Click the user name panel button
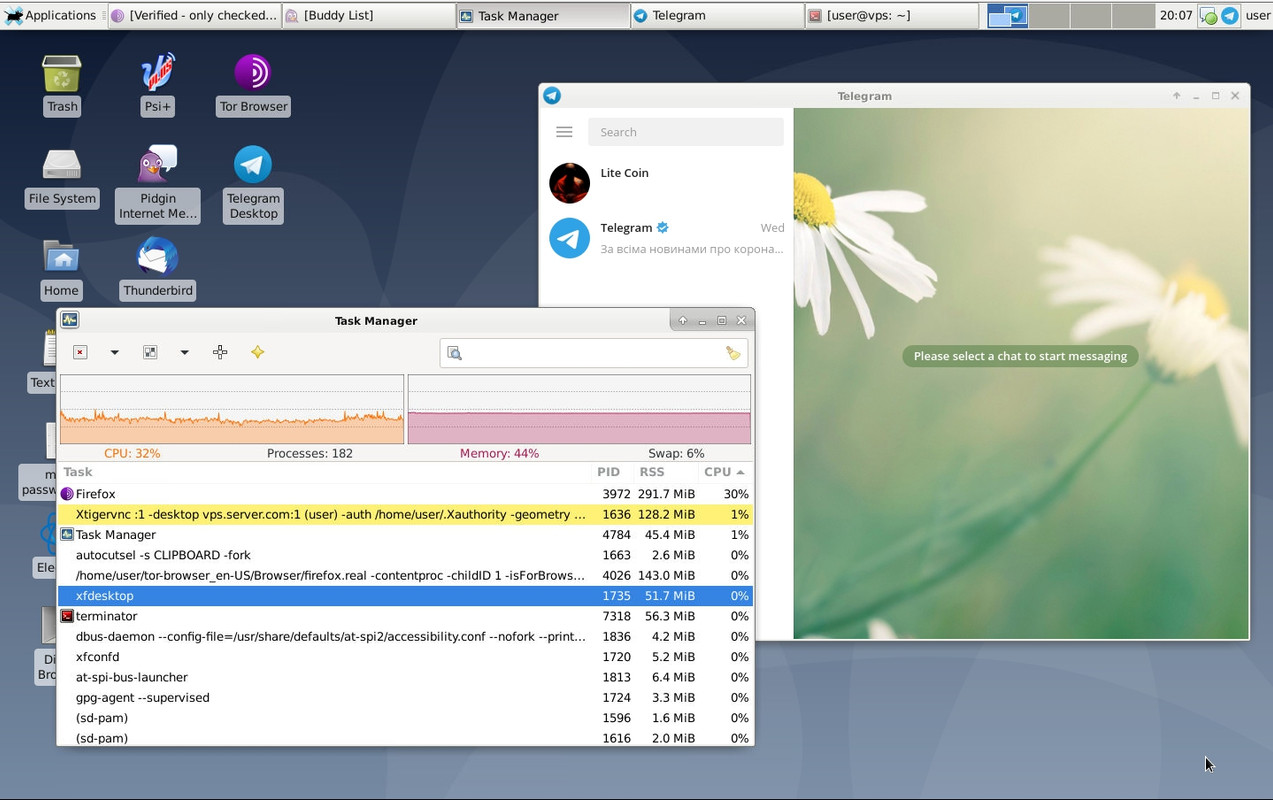Viewport: 1273px width, 800px height. click(x=1257, y=15)
